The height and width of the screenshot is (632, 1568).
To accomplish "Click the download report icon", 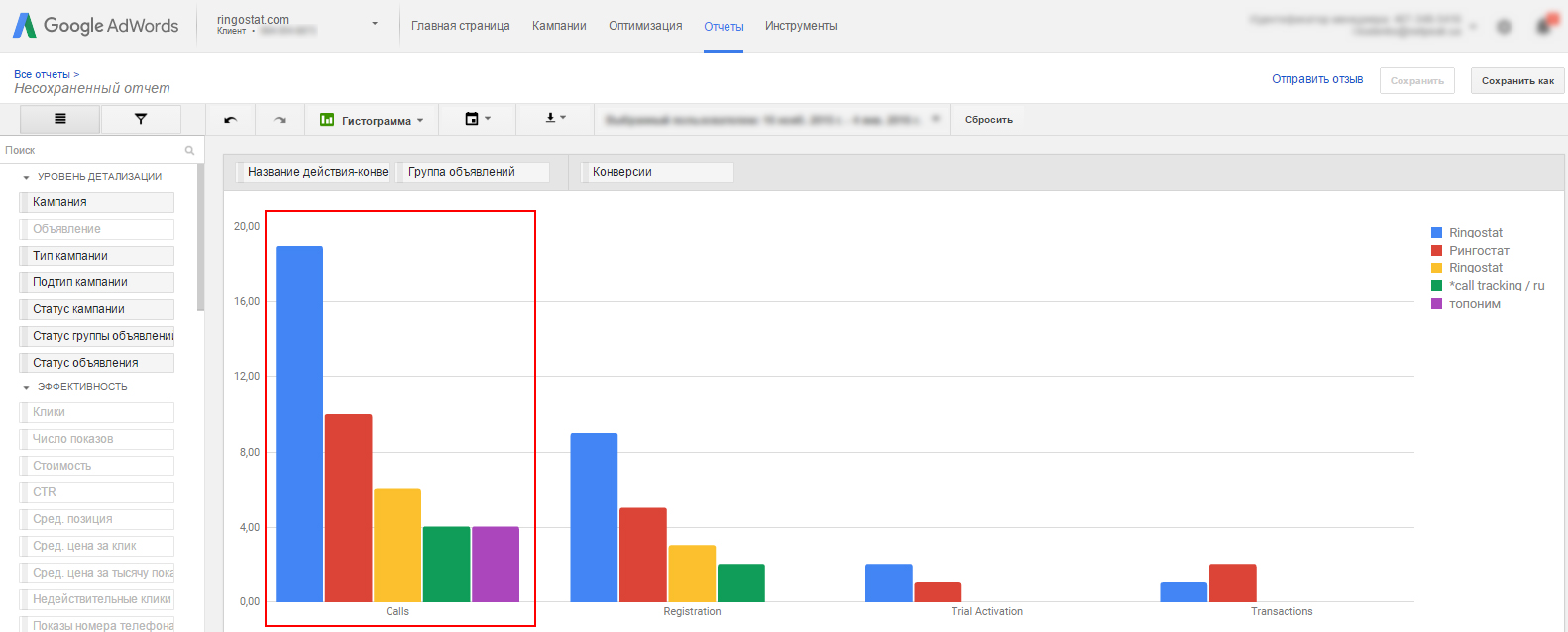I will tap(551, 118).
